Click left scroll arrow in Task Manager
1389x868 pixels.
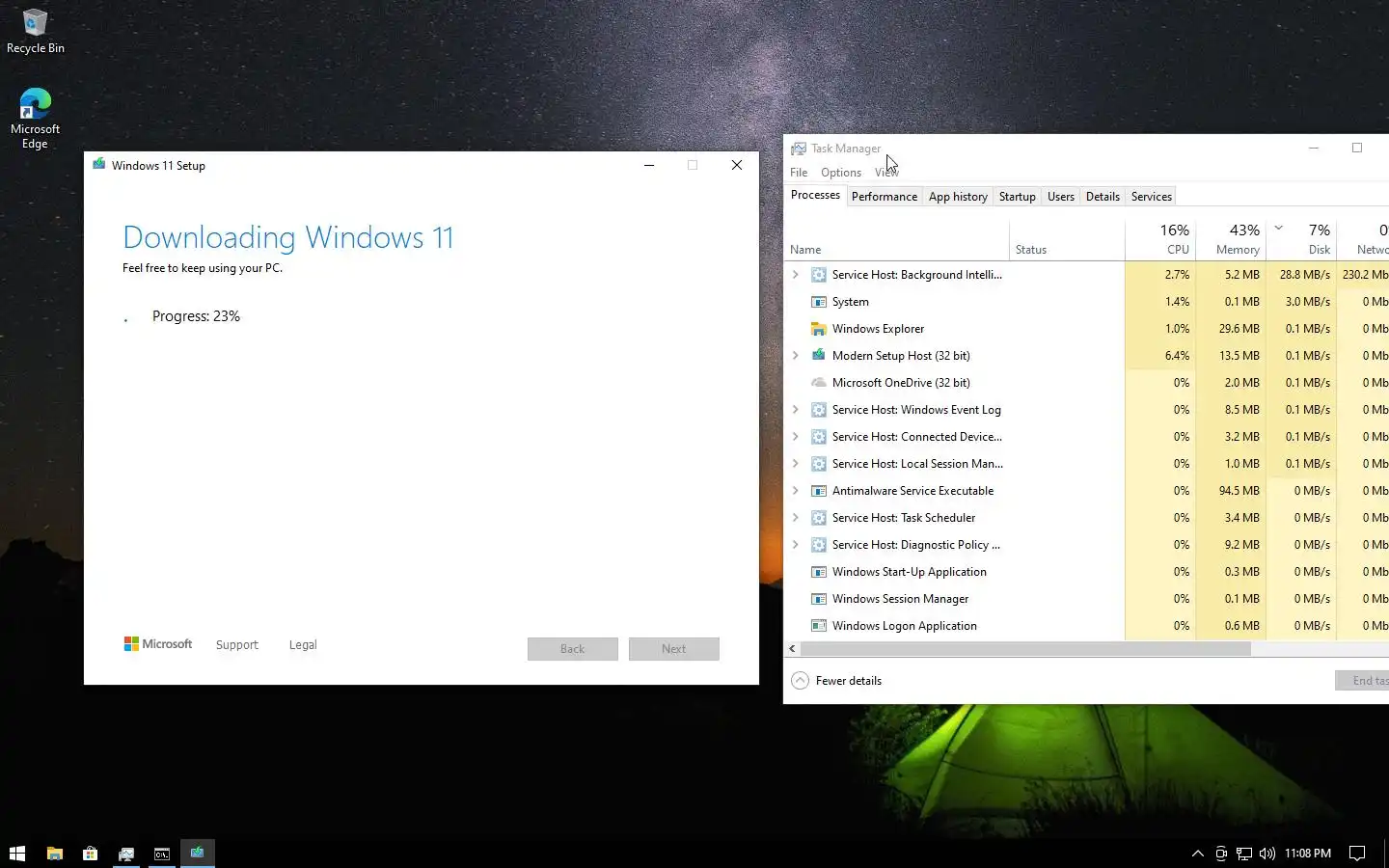click(793, 649)
